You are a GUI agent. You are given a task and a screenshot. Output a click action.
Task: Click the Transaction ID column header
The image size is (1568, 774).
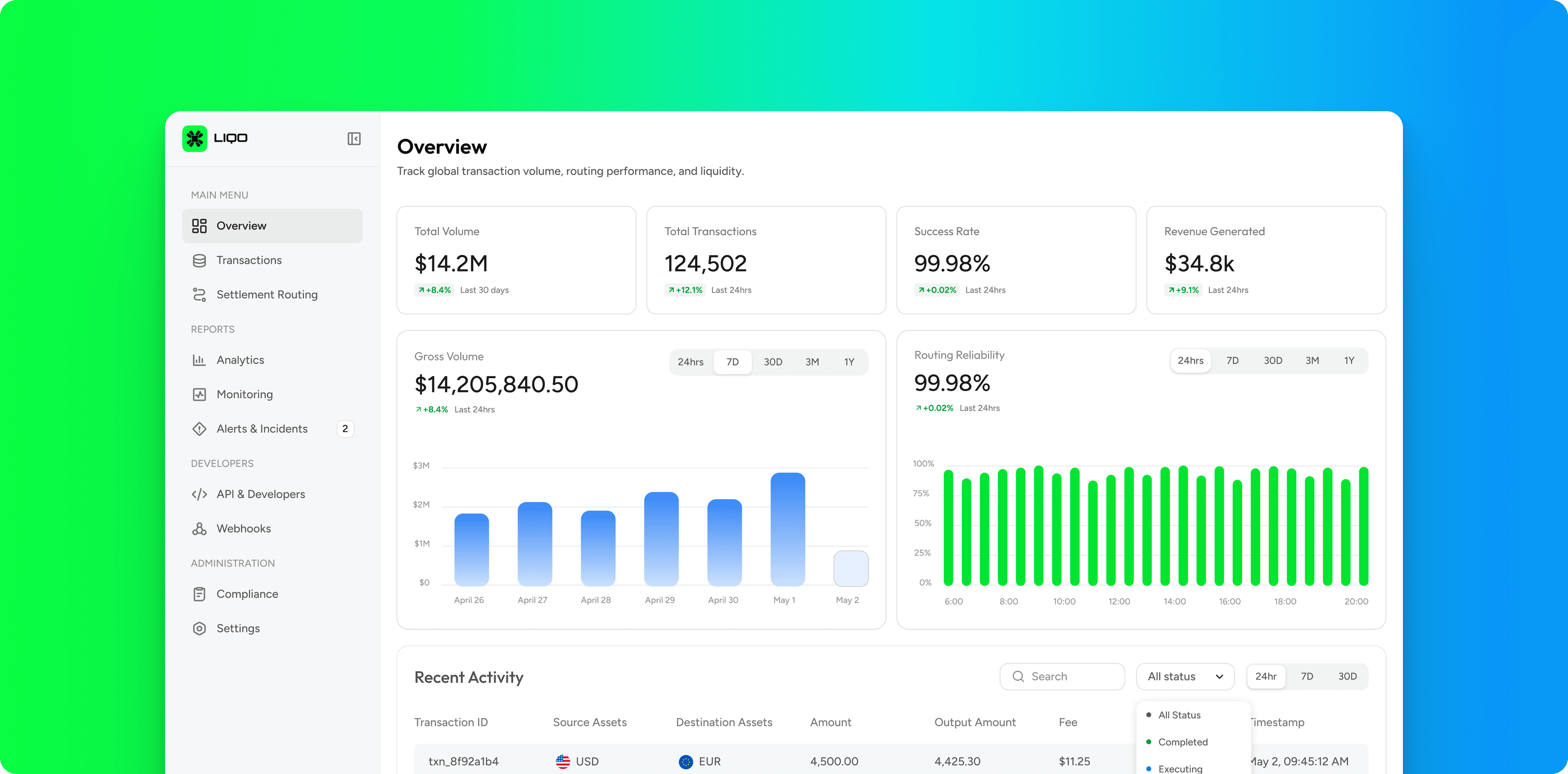click(451, 722)
